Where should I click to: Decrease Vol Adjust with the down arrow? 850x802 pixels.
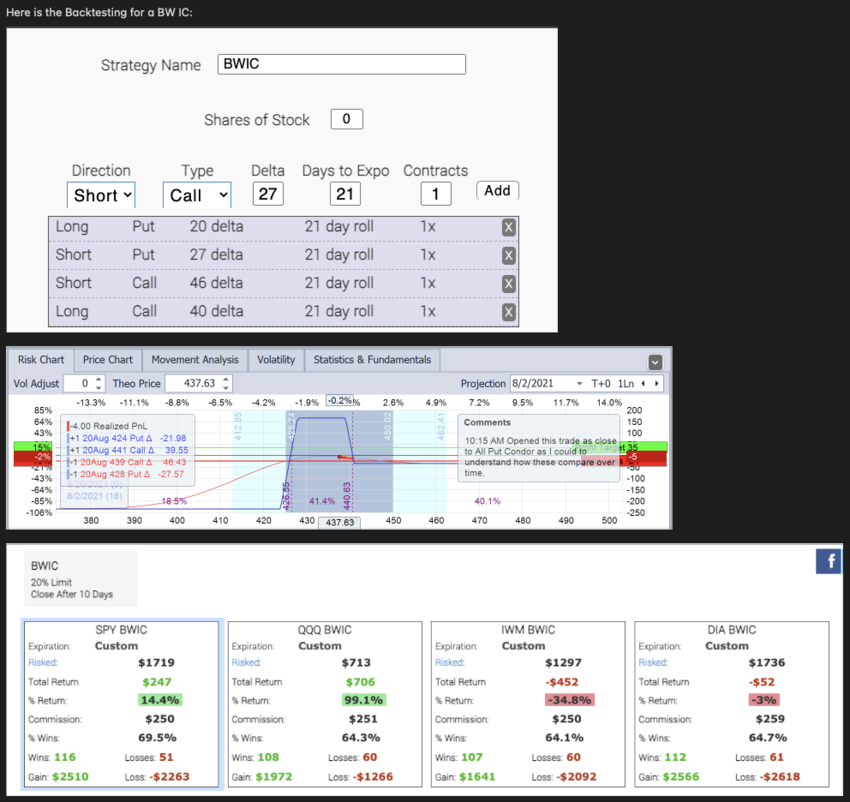point(98,387)
